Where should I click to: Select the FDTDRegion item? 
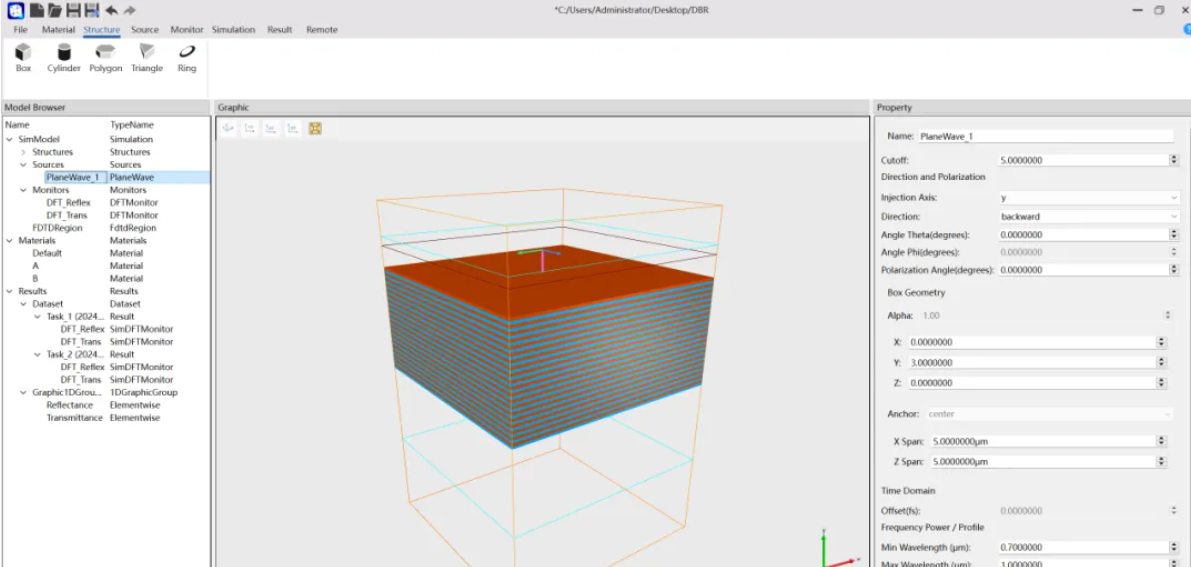coord(57,228)
